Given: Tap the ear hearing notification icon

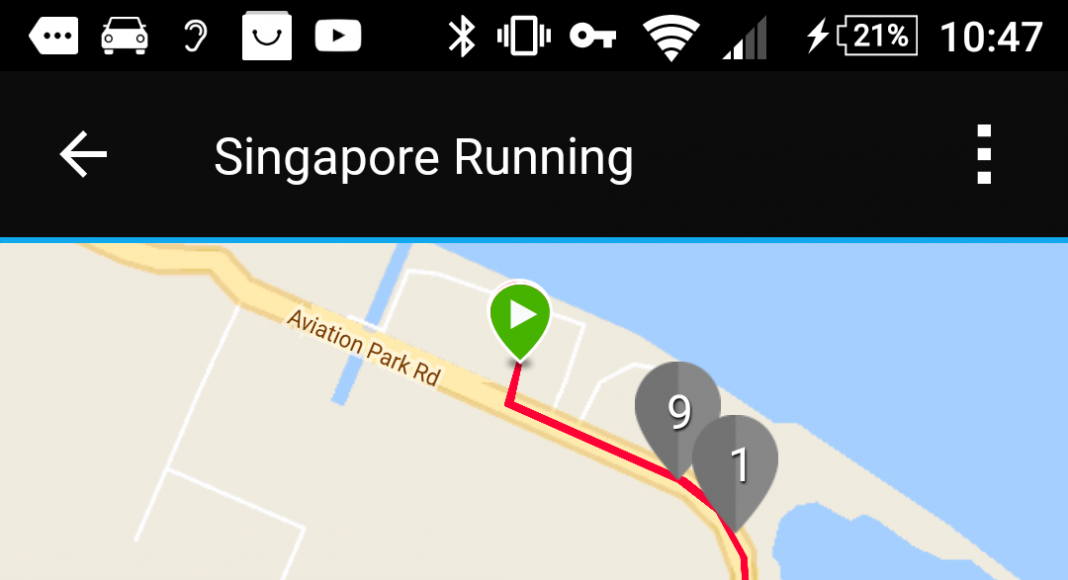Looking at the screenshot, I should [x=195, y=36].
